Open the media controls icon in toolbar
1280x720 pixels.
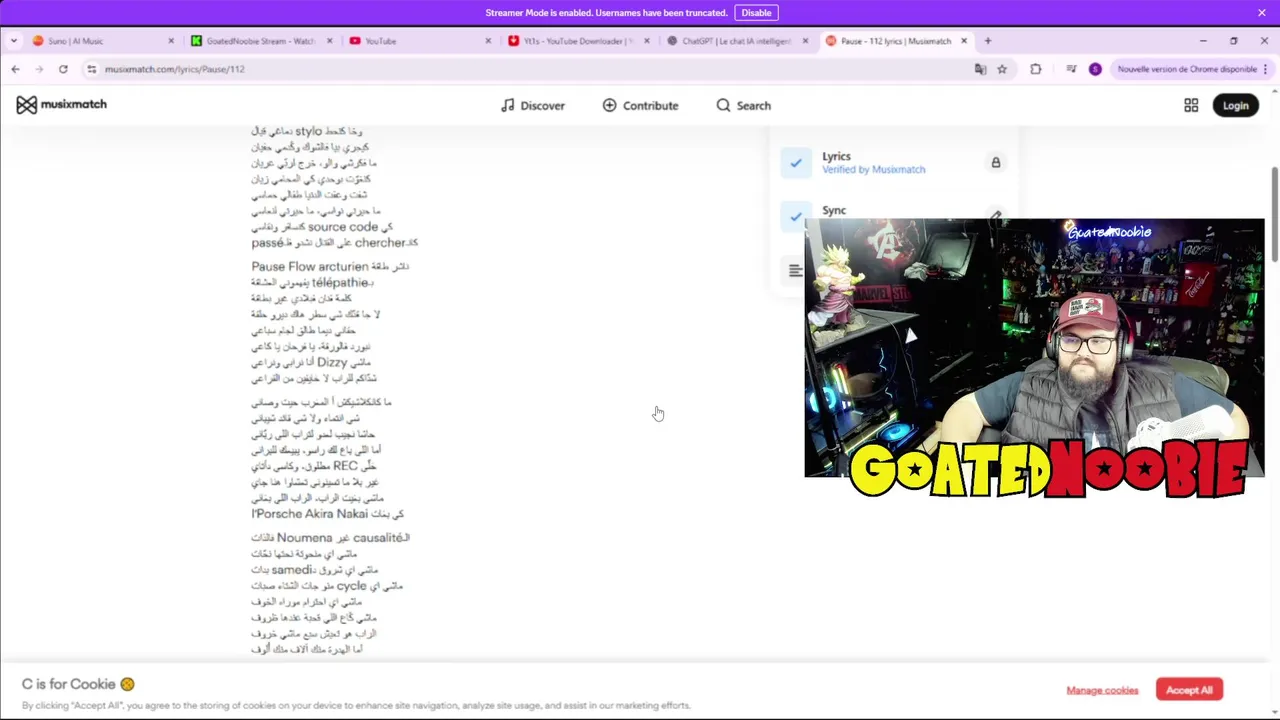(1071, 69)
